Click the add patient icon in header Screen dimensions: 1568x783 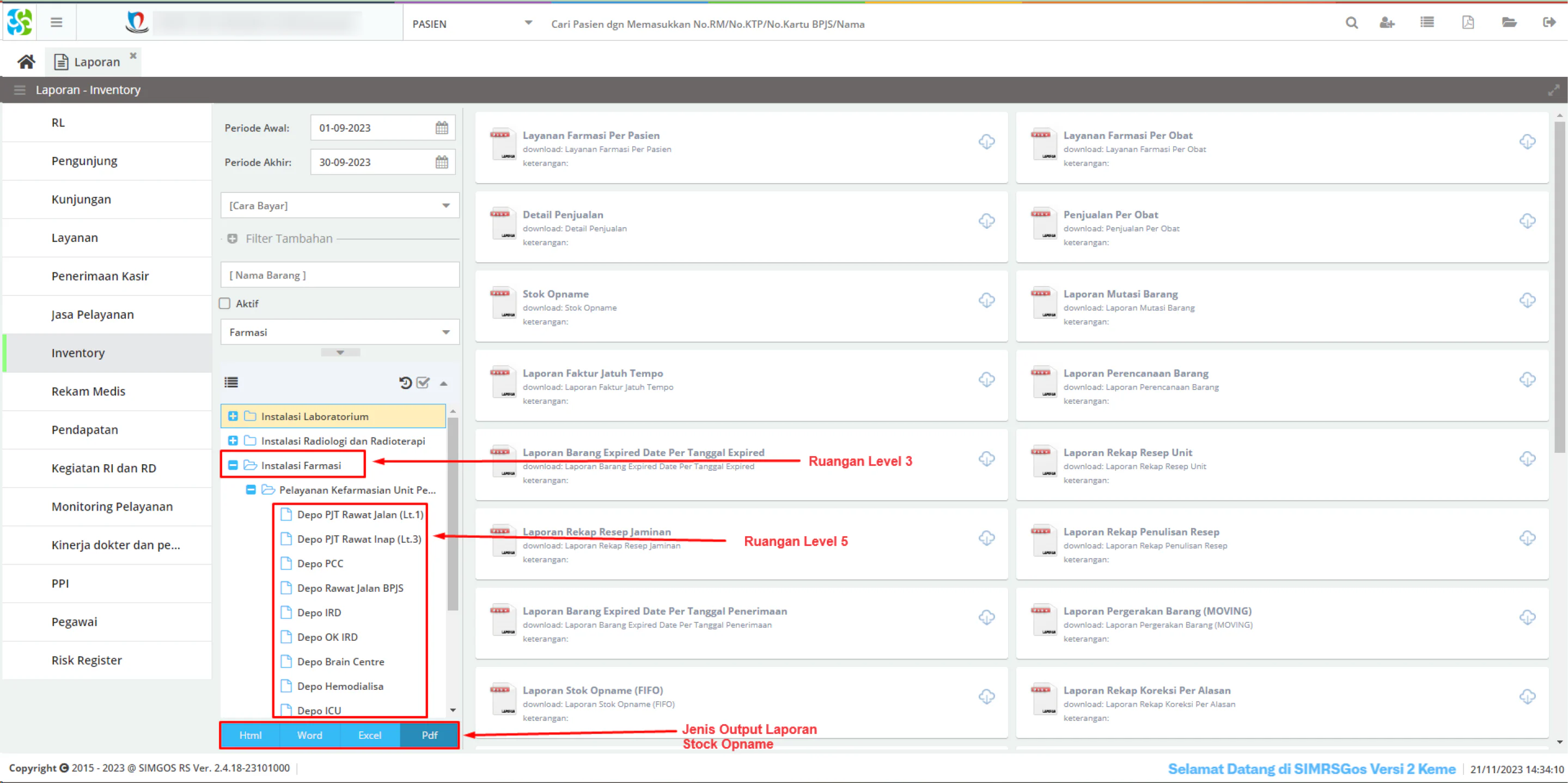1387,23
